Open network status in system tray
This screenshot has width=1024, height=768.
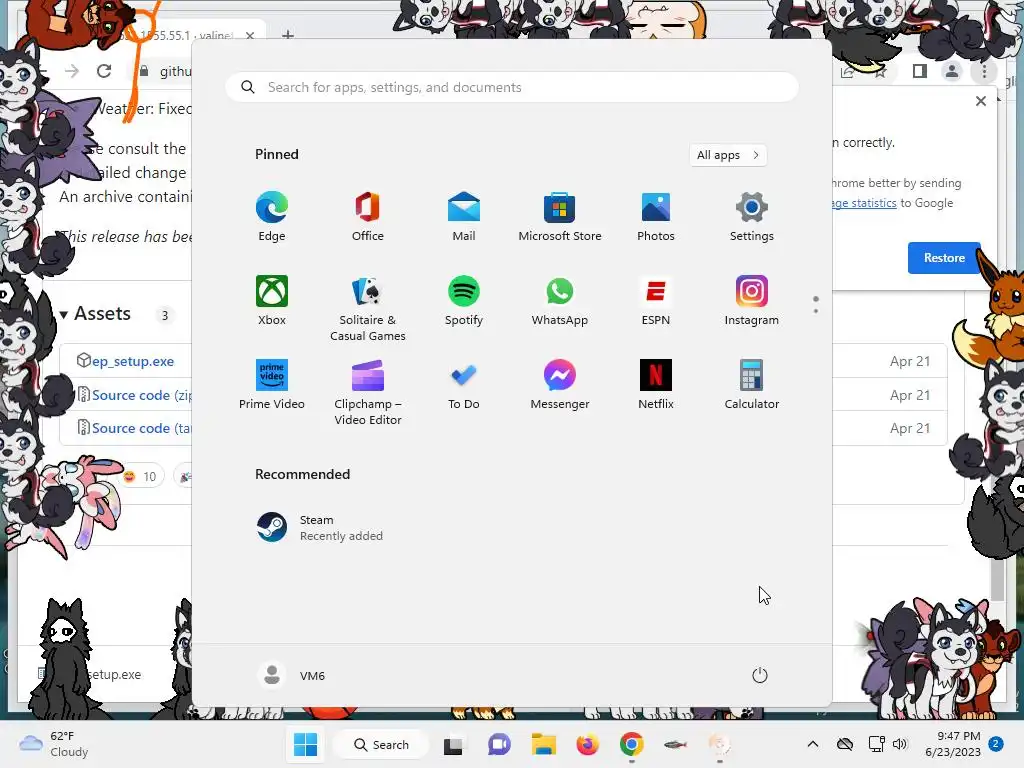pyautogui.click(x=876, y=744)
